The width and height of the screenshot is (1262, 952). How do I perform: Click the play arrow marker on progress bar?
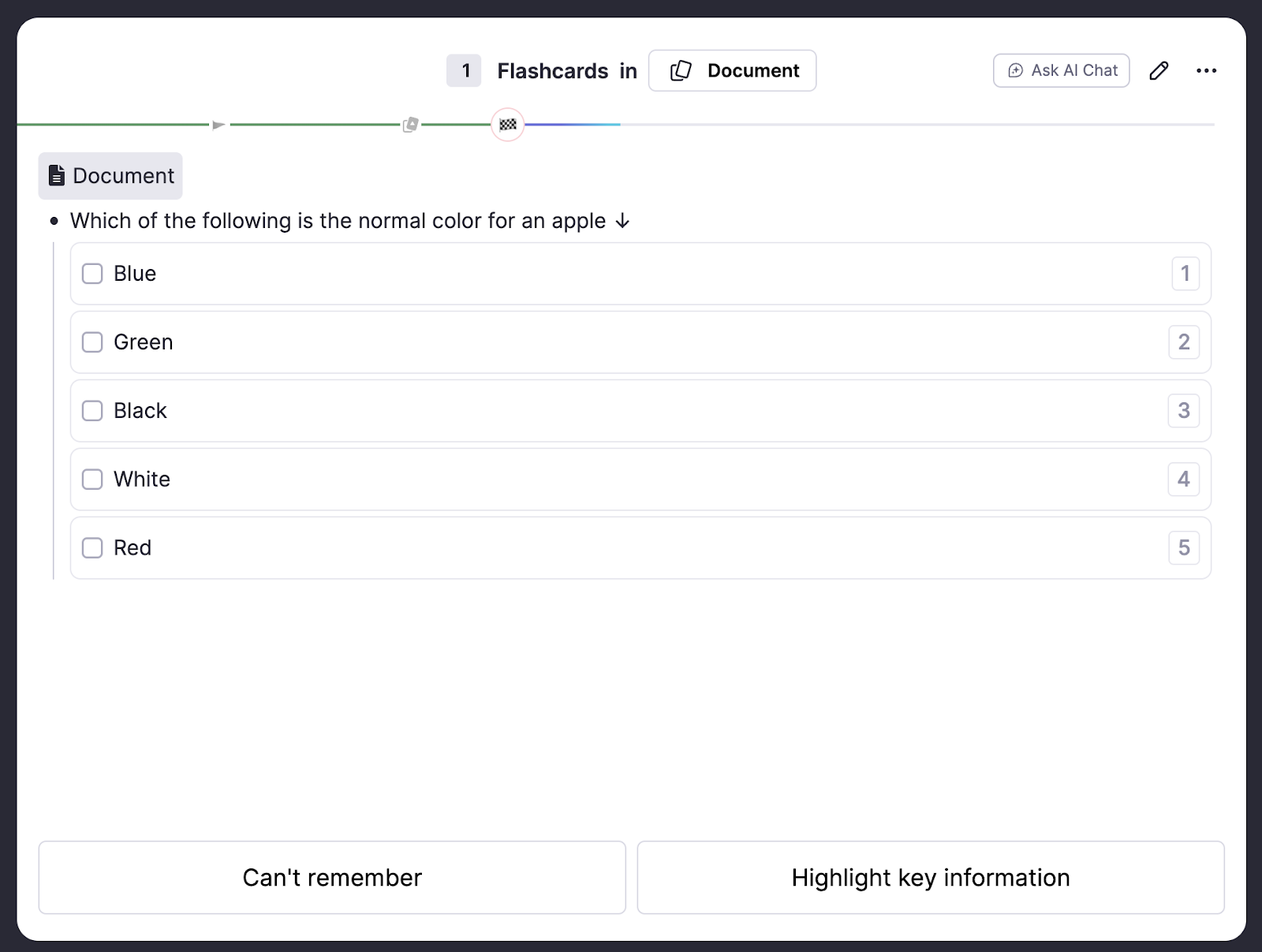[x=218, y=125]
